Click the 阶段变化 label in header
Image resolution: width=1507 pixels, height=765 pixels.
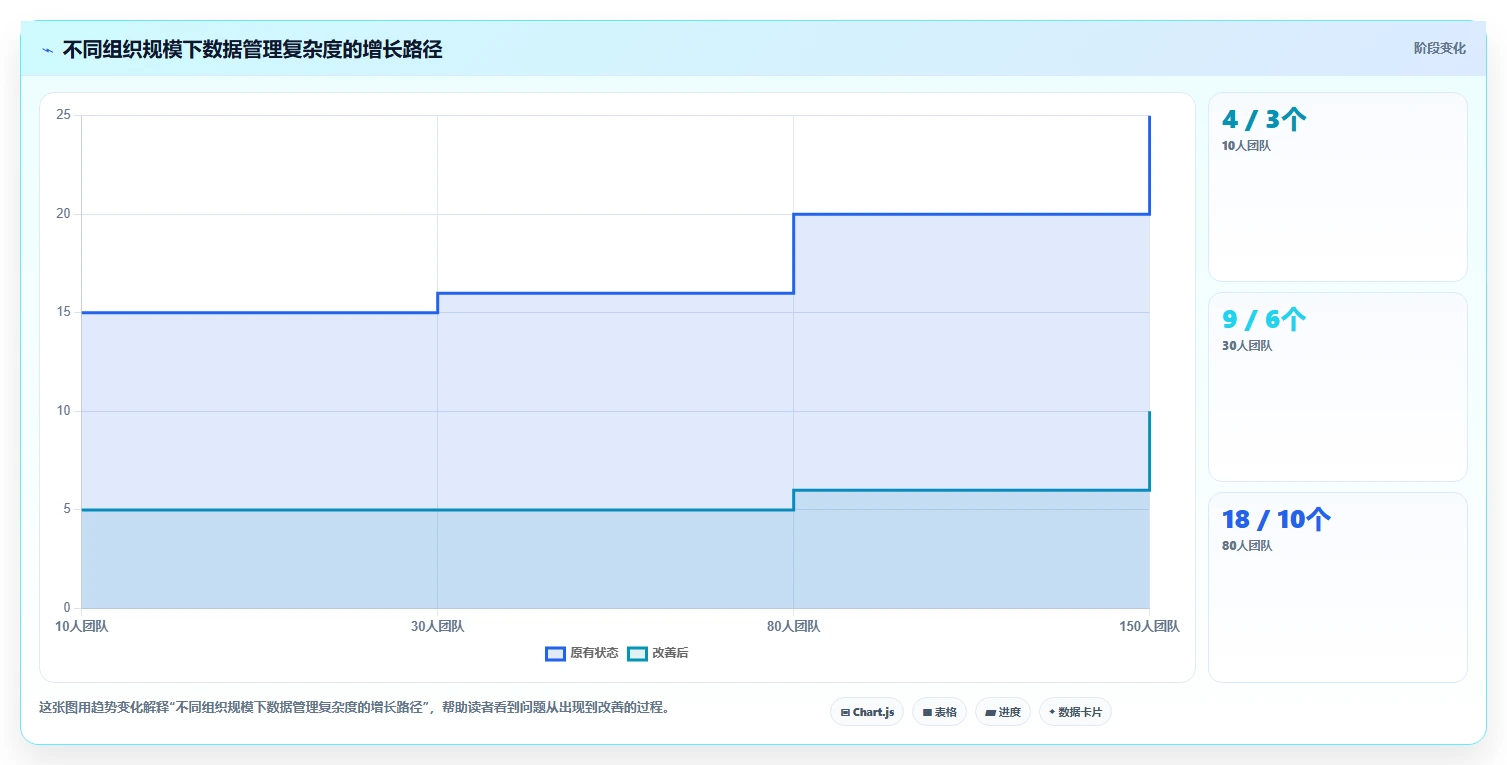pyautogui.click(x=1440, y=48)
